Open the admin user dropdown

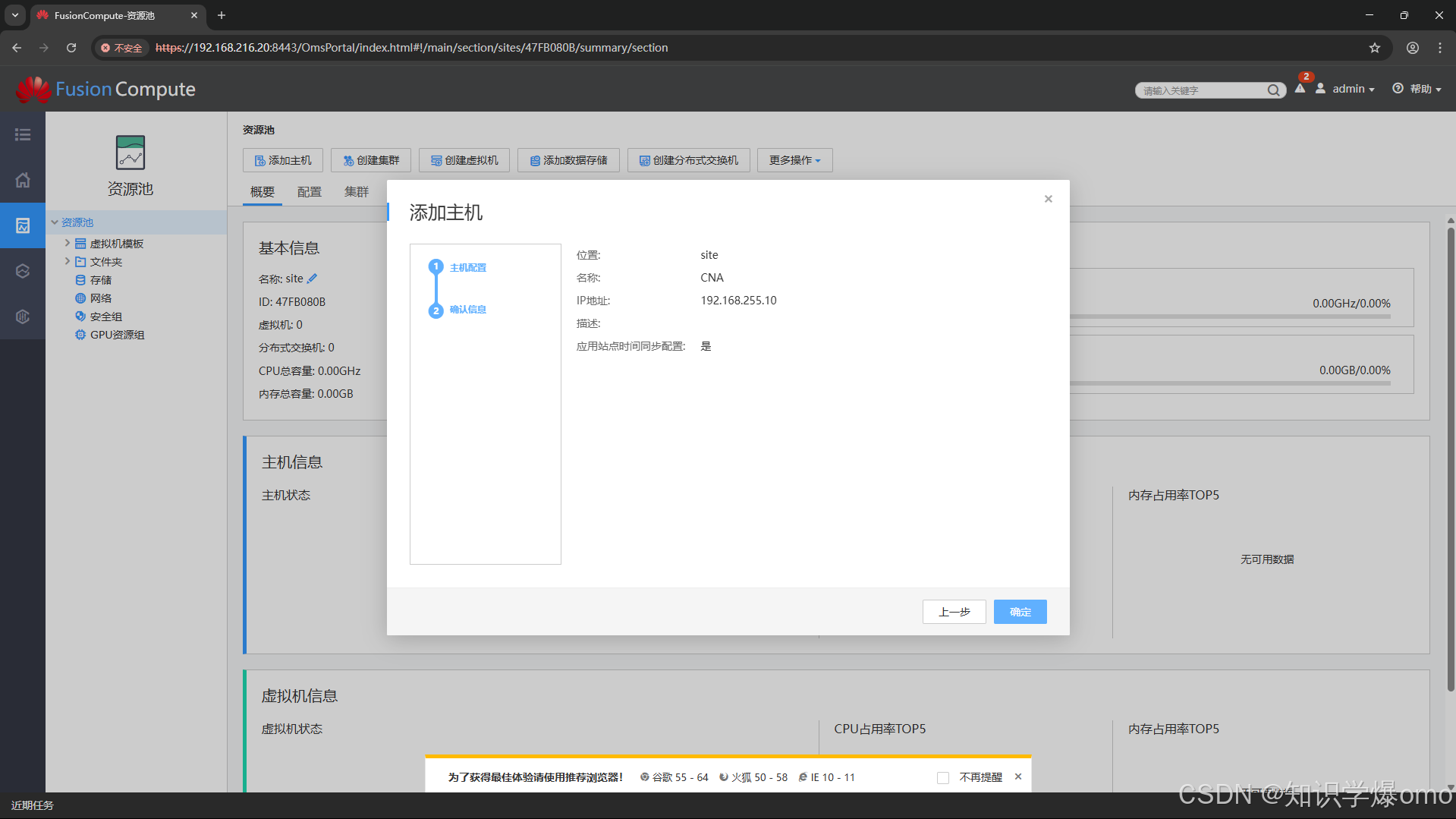(1354, 89)
